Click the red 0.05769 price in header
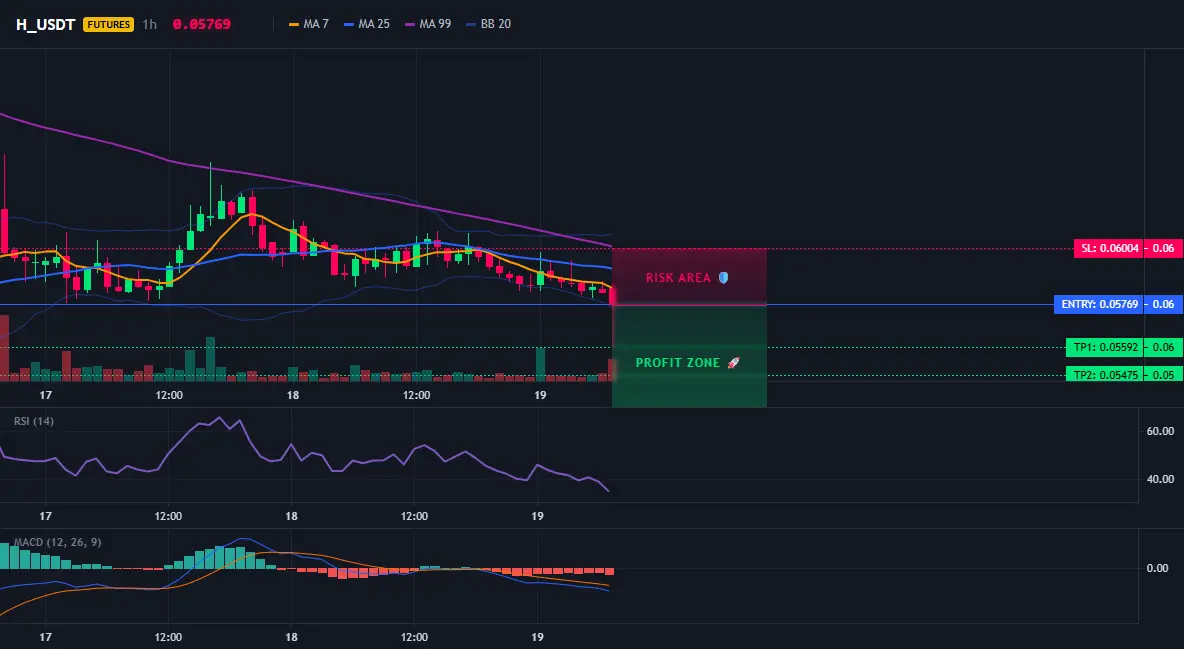Viewport: 1184px width, 649px height. click(202, 24)
